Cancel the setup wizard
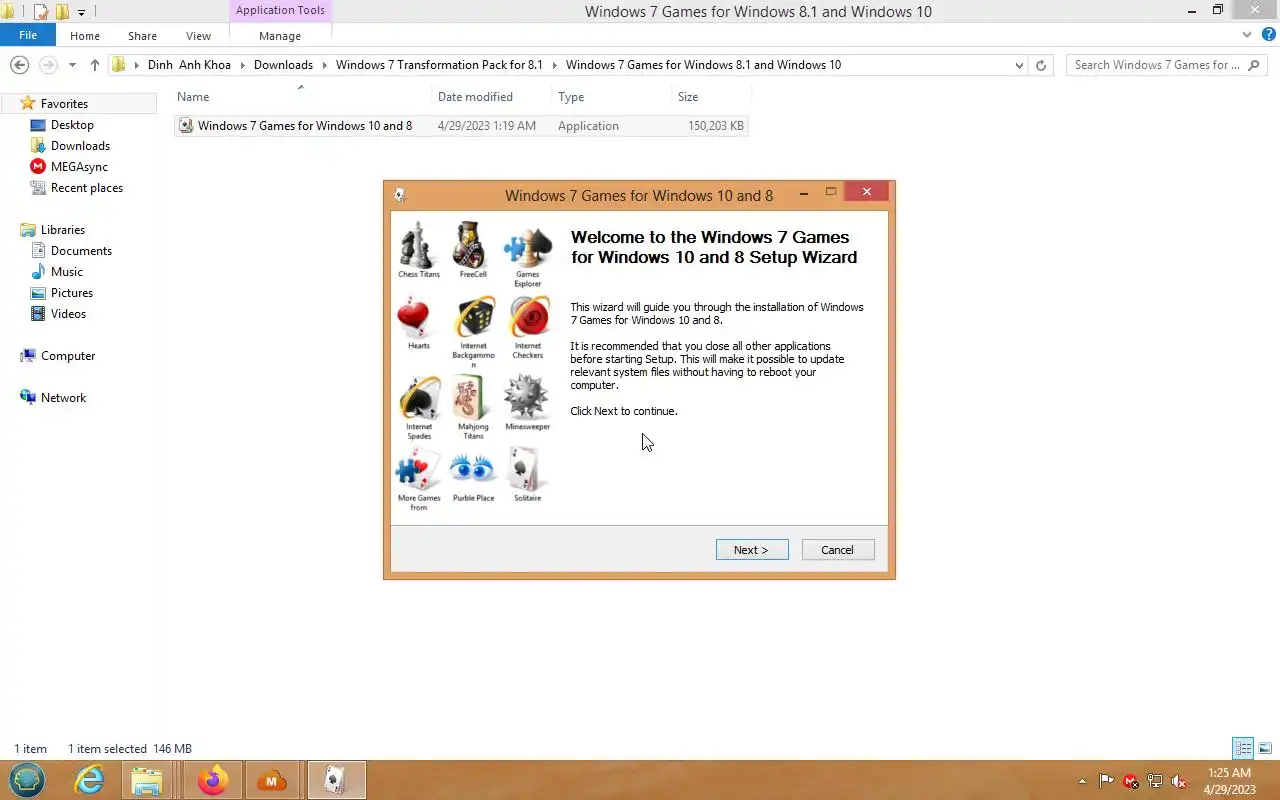Screen dimensions: 1280x800 click(x=838, y=550)
